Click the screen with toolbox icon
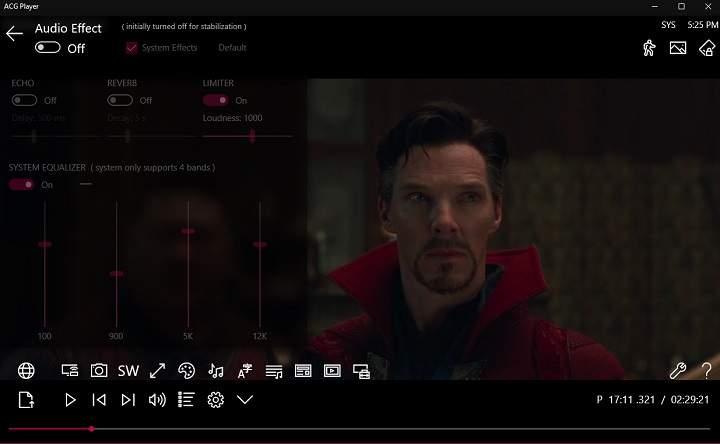This screenshot has height=444, width=720. click(361, 371)
